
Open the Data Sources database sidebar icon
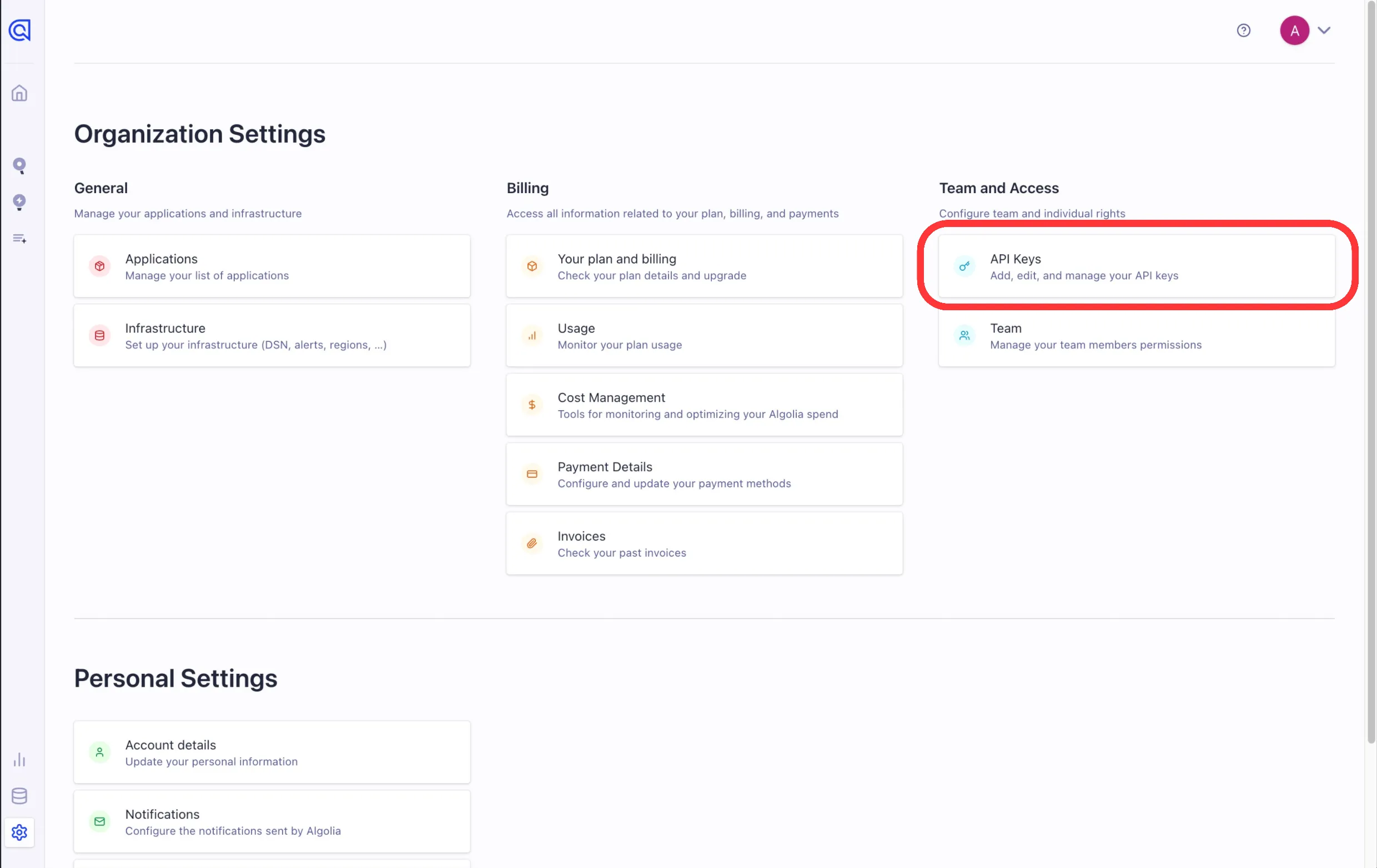pyautogui.click(x=19, y=795)
